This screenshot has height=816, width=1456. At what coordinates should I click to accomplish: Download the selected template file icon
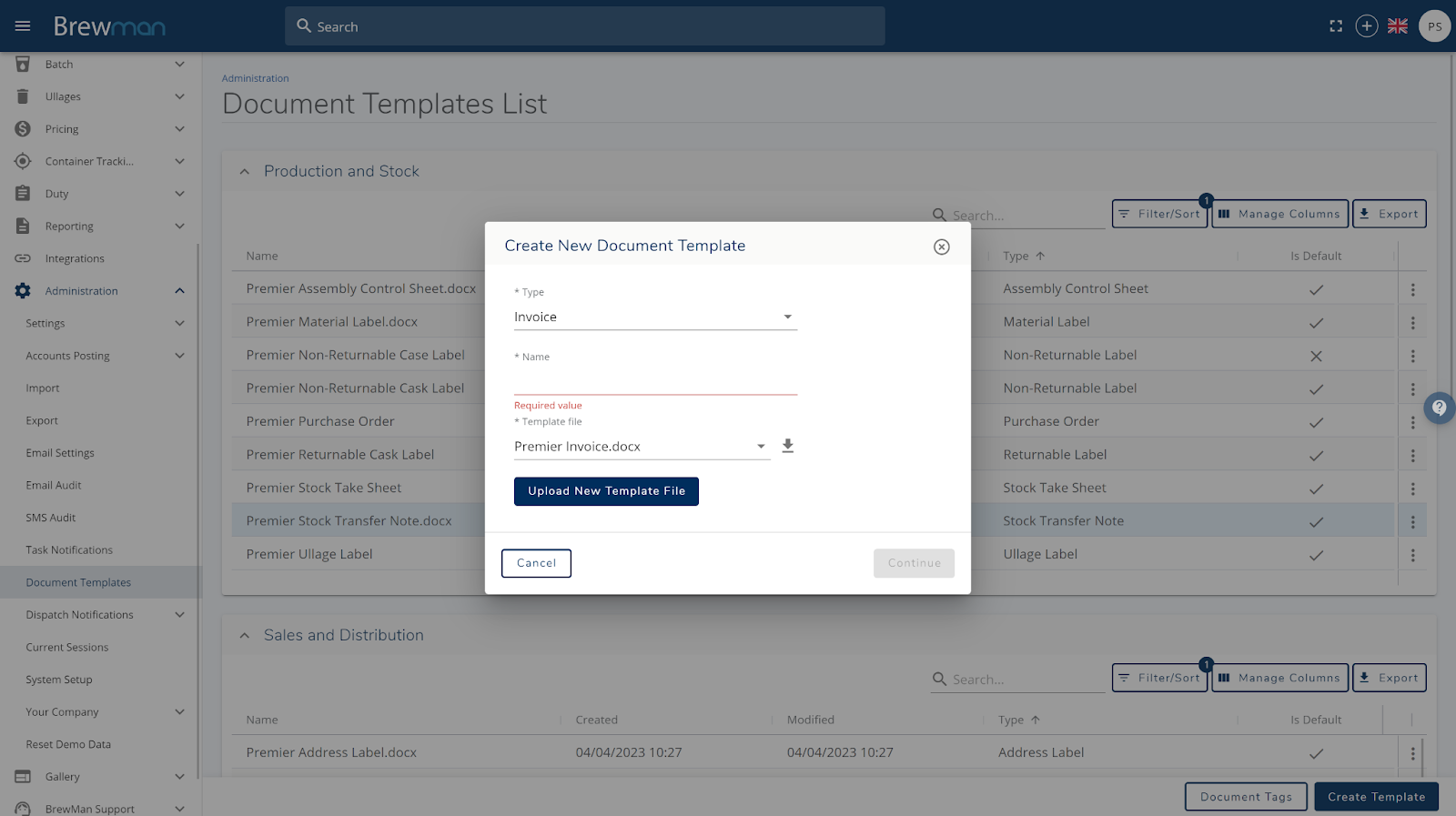tap(788, 446)
